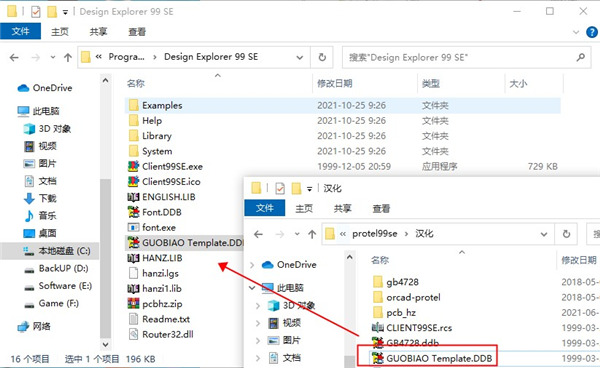Image resolution: width=600 pixels, height=368 pixels.
Task: Go up one level in Design Explorer window
Action: point(68,57)
